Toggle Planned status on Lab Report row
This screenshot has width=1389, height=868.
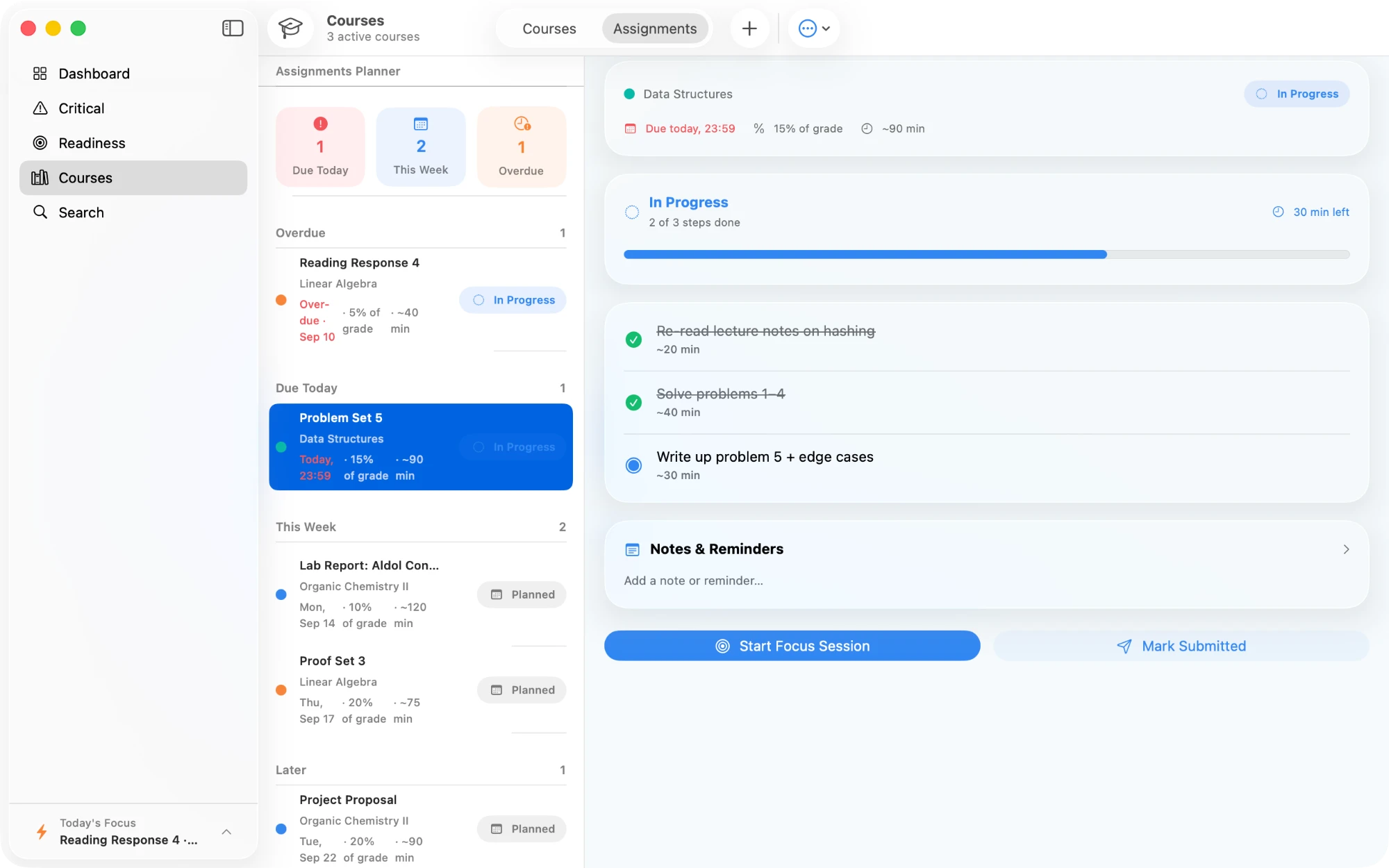(522, 594)
